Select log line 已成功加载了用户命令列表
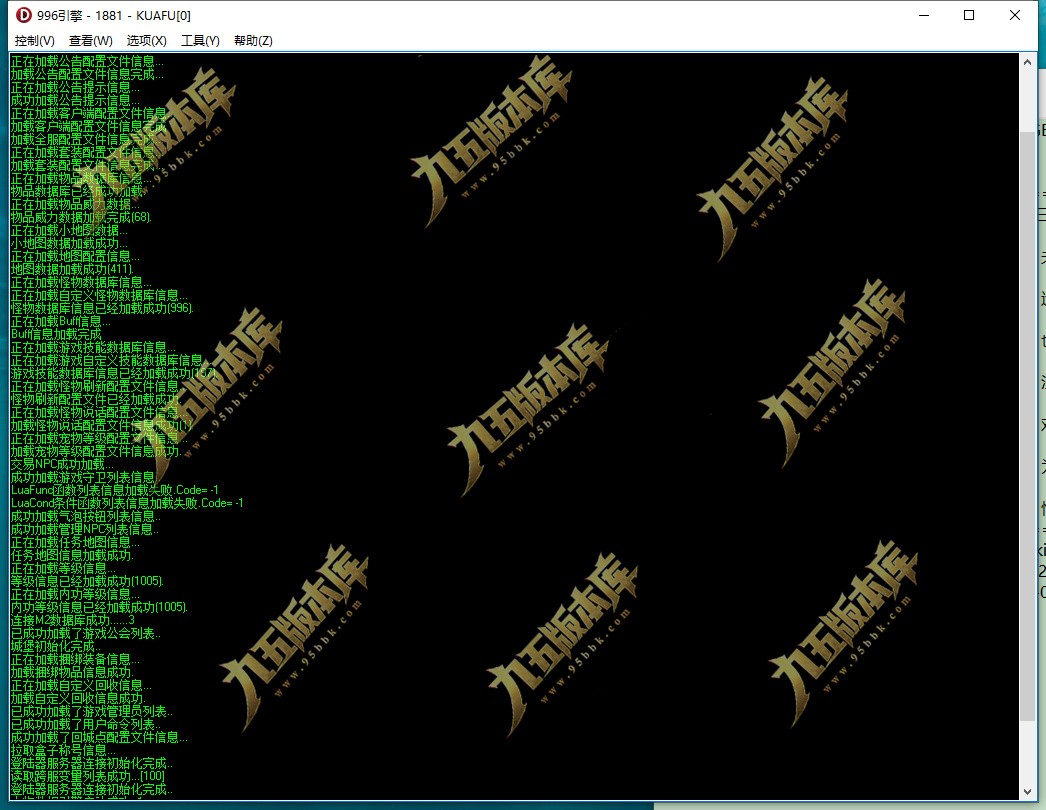 coord(85,725)
